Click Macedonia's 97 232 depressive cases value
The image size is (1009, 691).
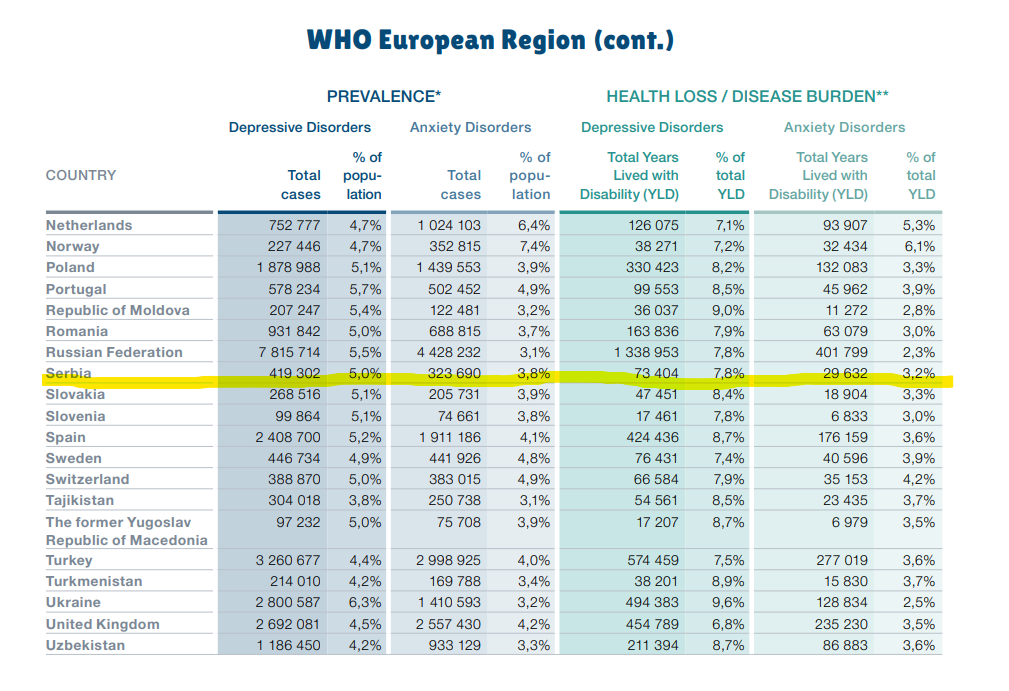[298, 522]
